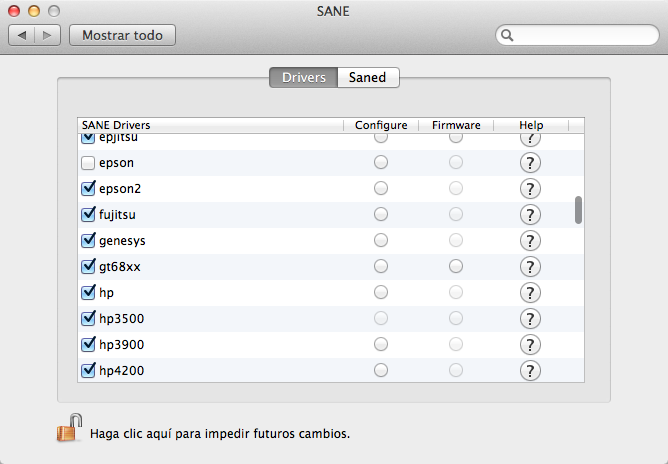Screen dimensions: 668x464
Task: Select the Drivers tab
Action: coord(303,77)
